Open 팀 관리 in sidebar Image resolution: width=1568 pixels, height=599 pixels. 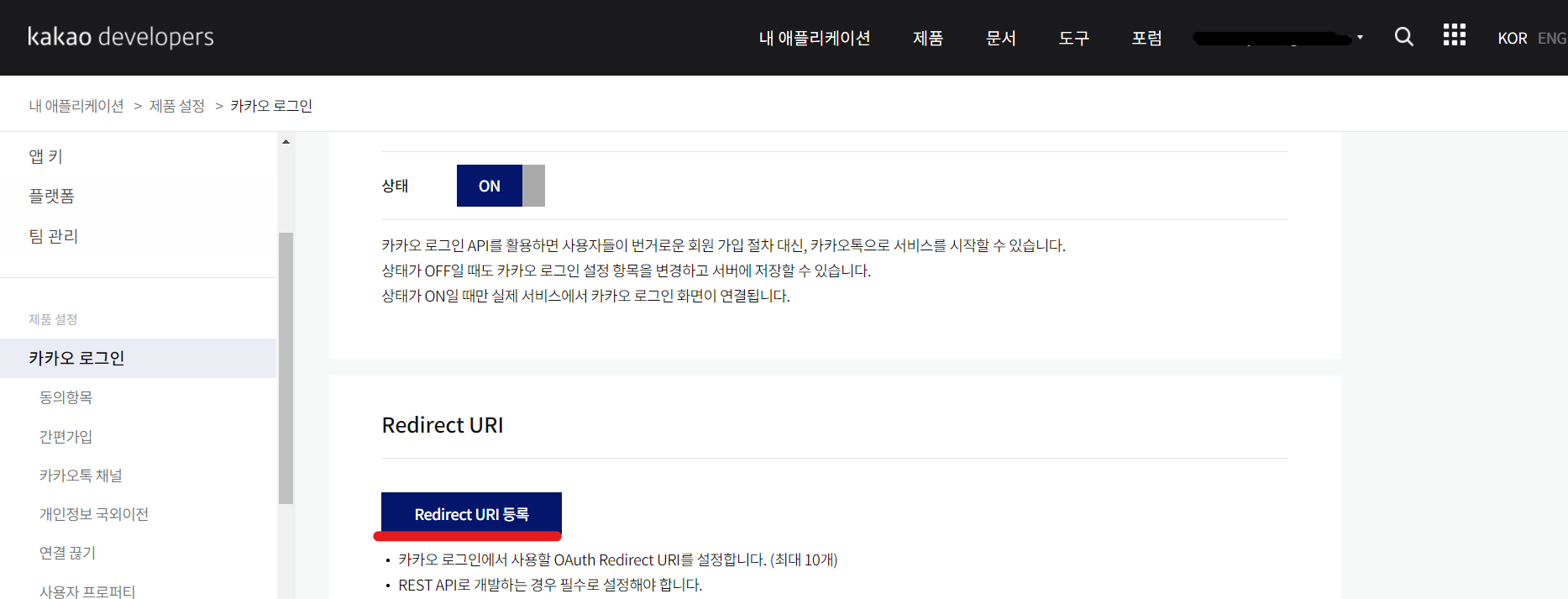pos(54,236)
